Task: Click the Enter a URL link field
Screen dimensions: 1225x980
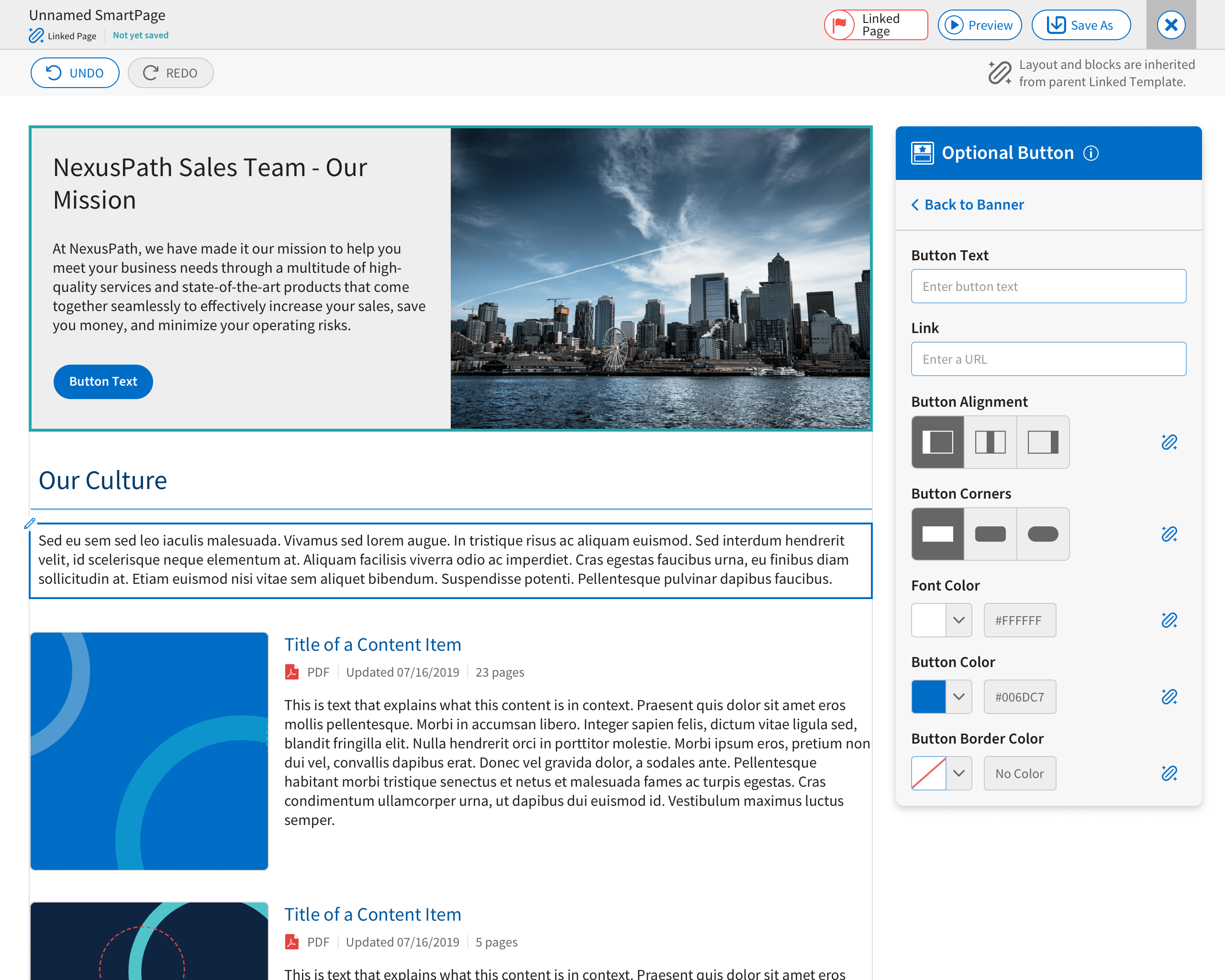Action: pos(1048,359)
